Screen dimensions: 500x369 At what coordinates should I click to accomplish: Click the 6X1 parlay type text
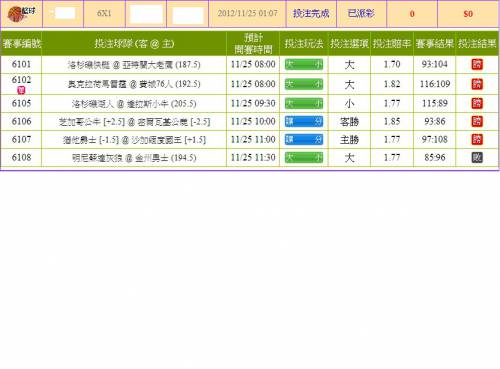104,13
